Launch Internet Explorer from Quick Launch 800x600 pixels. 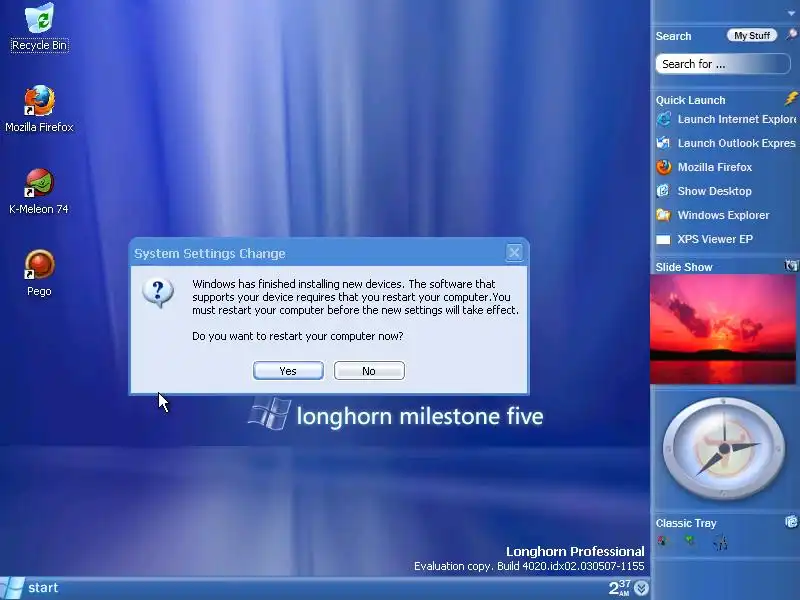tap(726, 119)
